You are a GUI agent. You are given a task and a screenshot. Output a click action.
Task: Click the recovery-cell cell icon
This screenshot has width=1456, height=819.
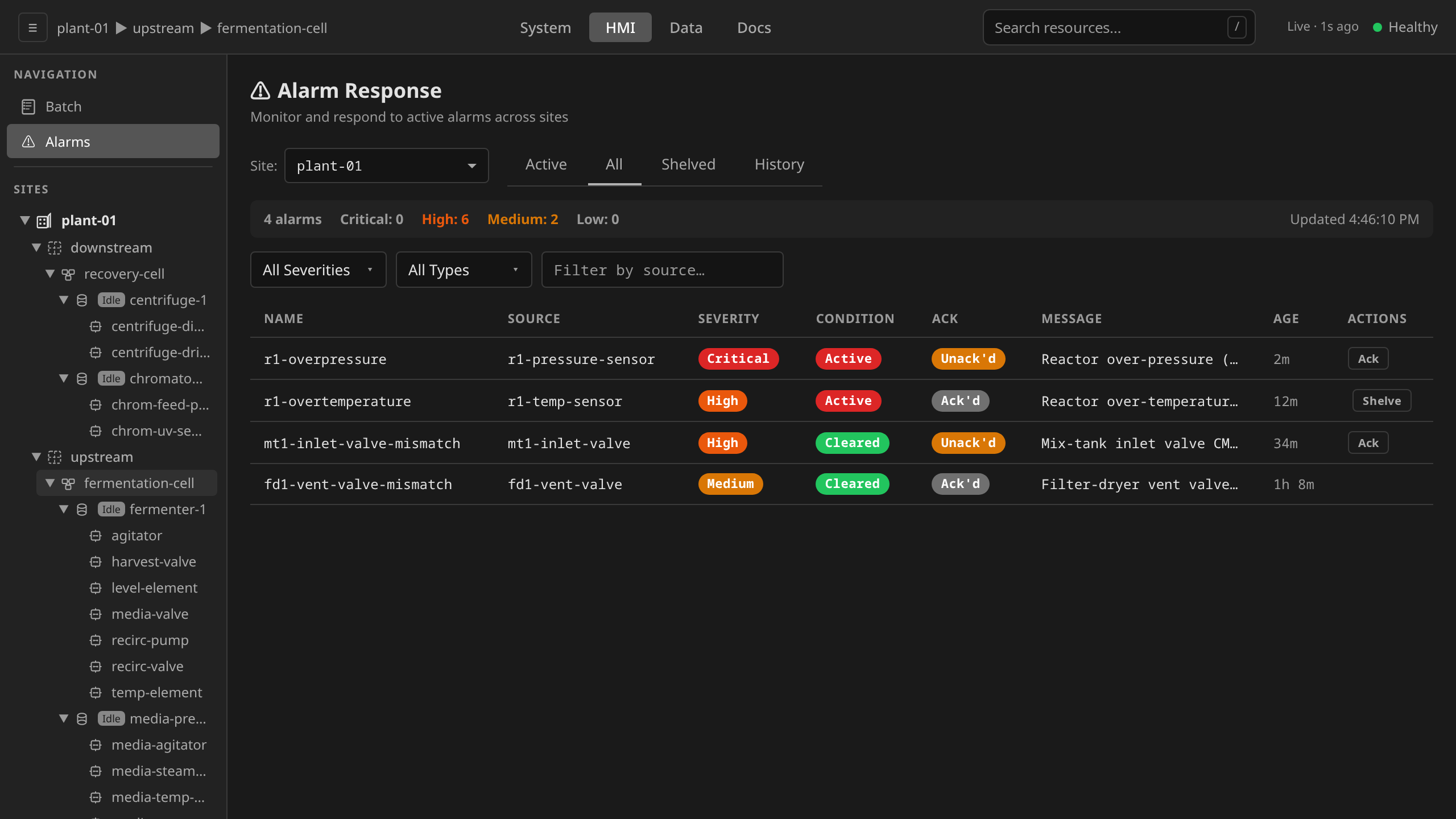68,274
